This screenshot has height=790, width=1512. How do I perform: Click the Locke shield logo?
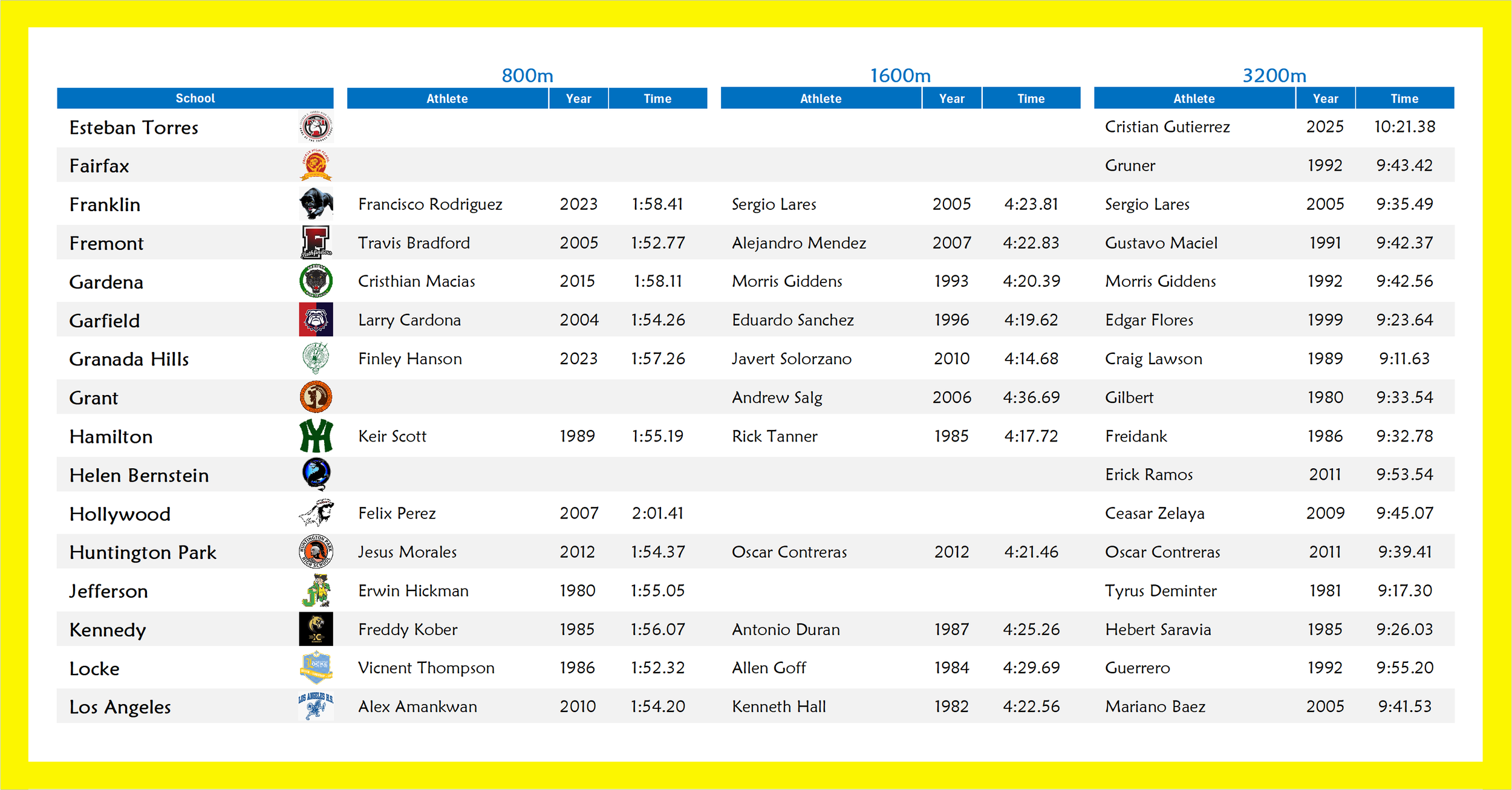point(316,667)
